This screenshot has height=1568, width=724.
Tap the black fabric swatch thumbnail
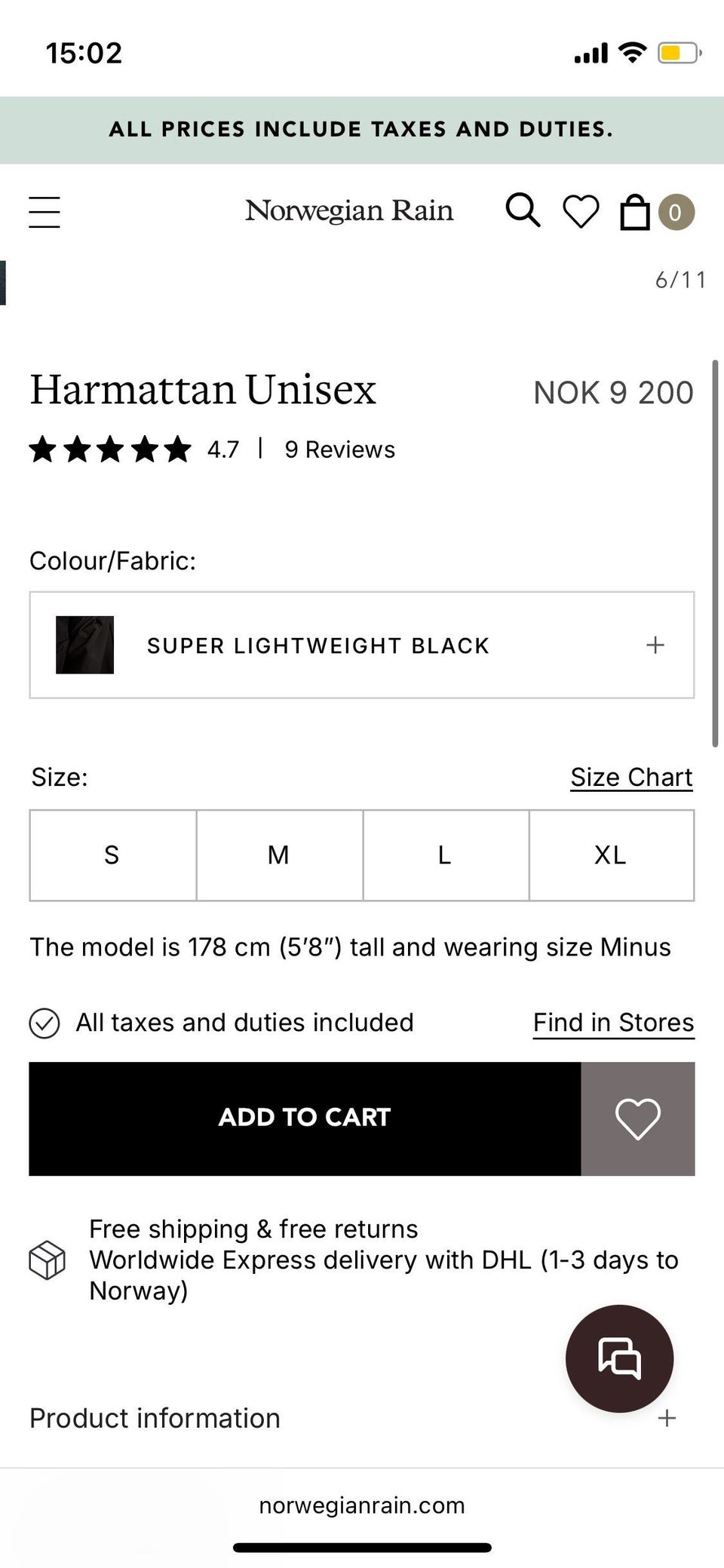point(84,645)
